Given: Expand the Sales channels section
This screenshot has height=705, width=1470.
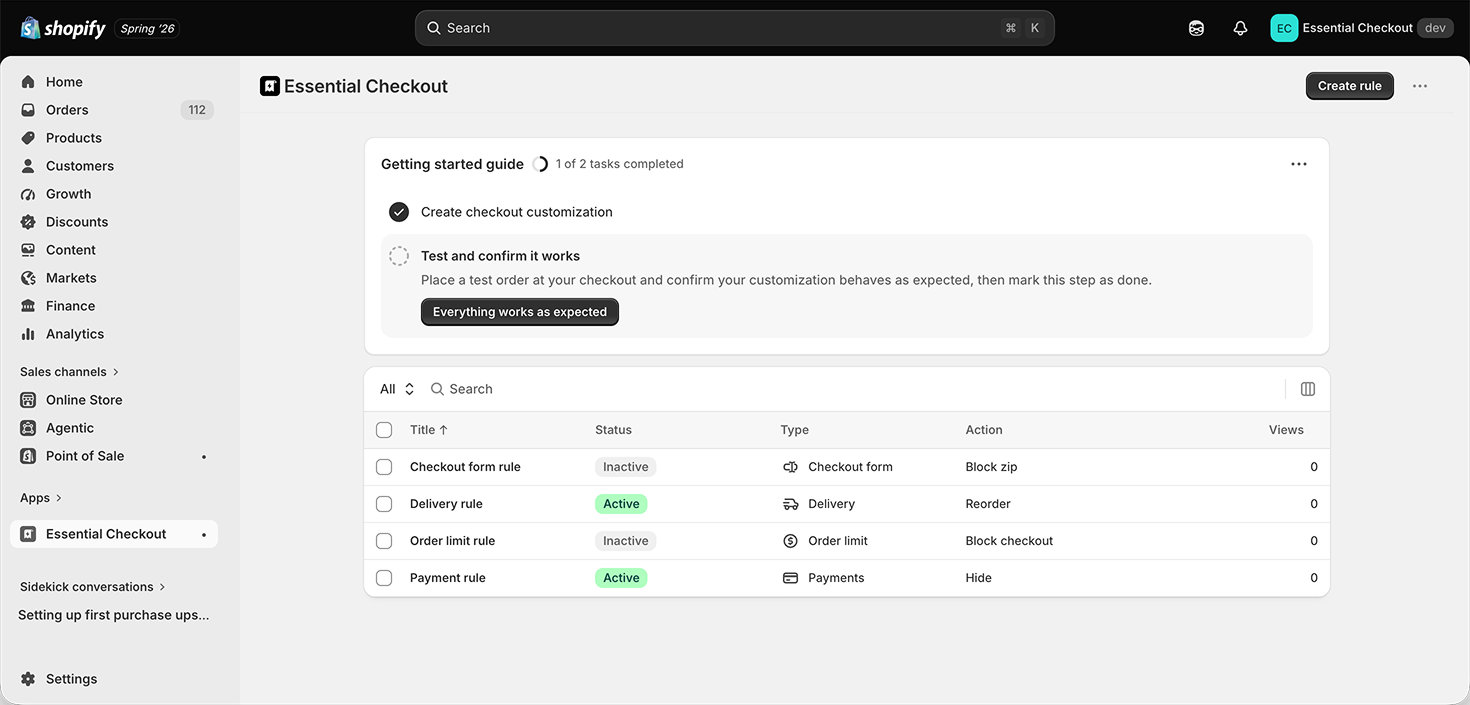Looking at the screenshot, I should point(69,372).
